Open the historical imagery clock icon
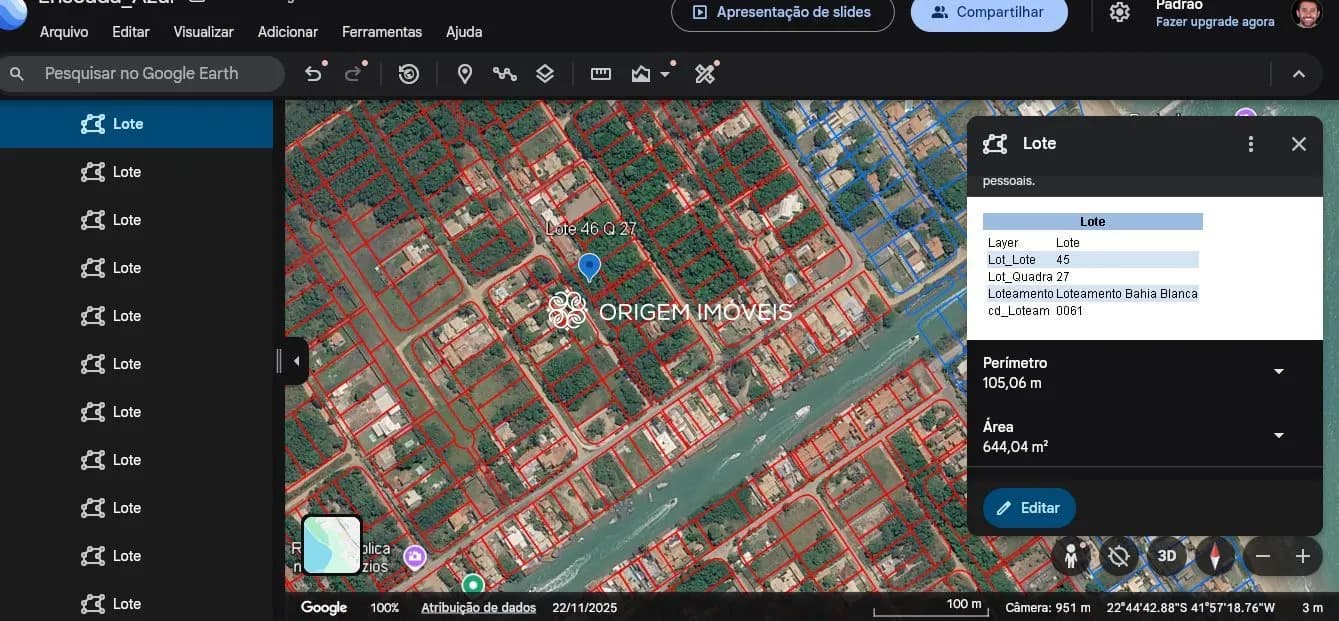1339x621 pixels. 409,74
